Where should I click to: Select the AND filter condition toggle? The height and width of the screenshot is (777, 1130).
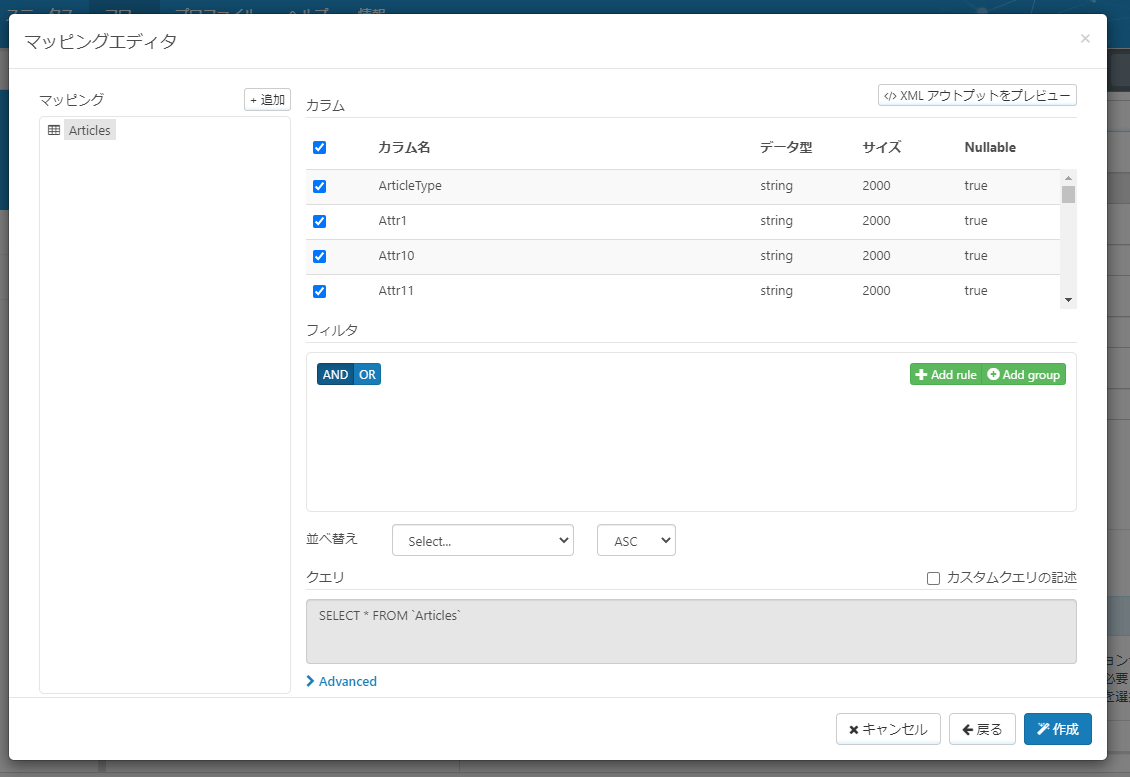coord(335,374)
